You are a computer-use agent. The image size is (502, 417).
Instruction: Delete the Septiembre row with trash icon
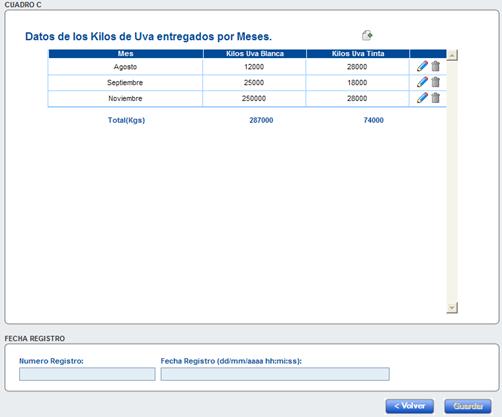(x=436, y=82)
